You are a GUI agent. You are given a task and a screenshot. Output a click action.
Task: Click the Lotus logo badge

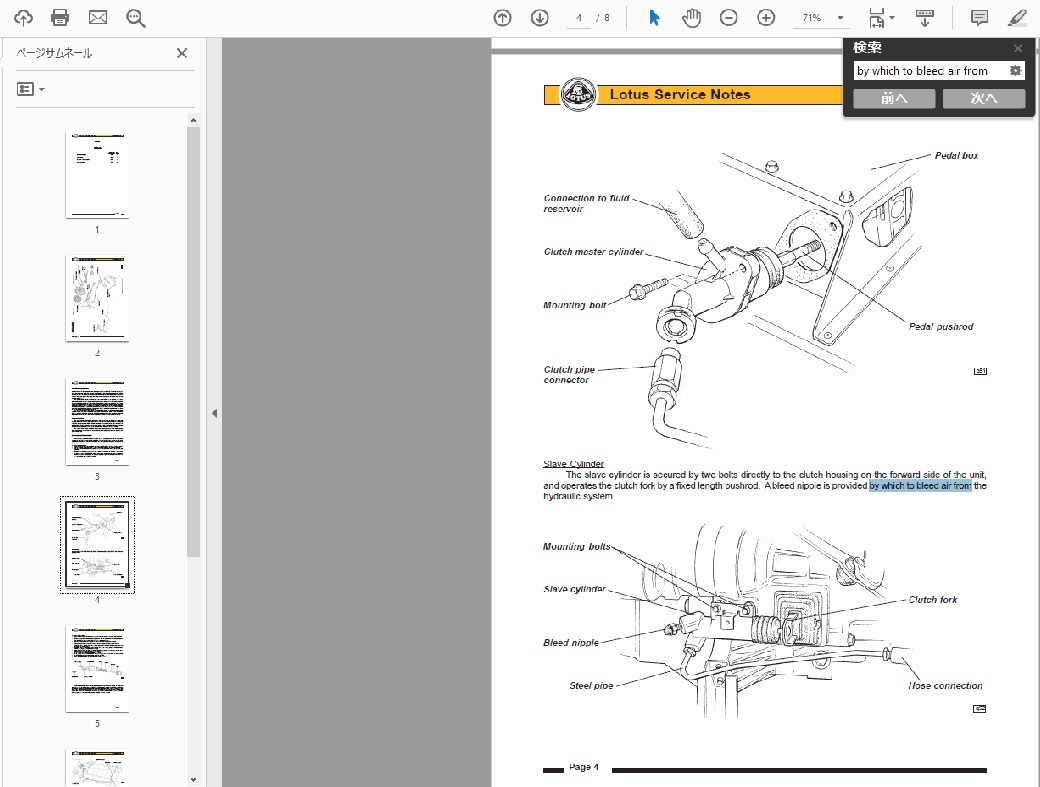(578, 94)
